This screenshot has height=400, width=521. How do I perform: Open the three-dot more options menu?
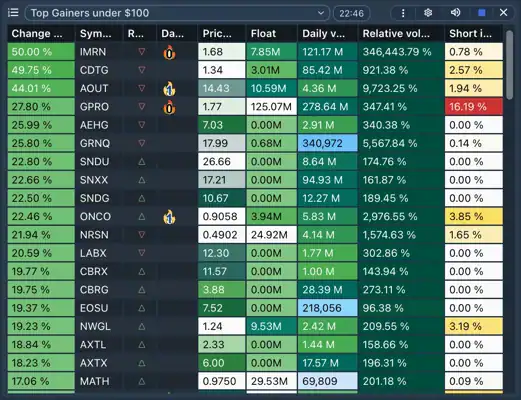coord(403,13)
